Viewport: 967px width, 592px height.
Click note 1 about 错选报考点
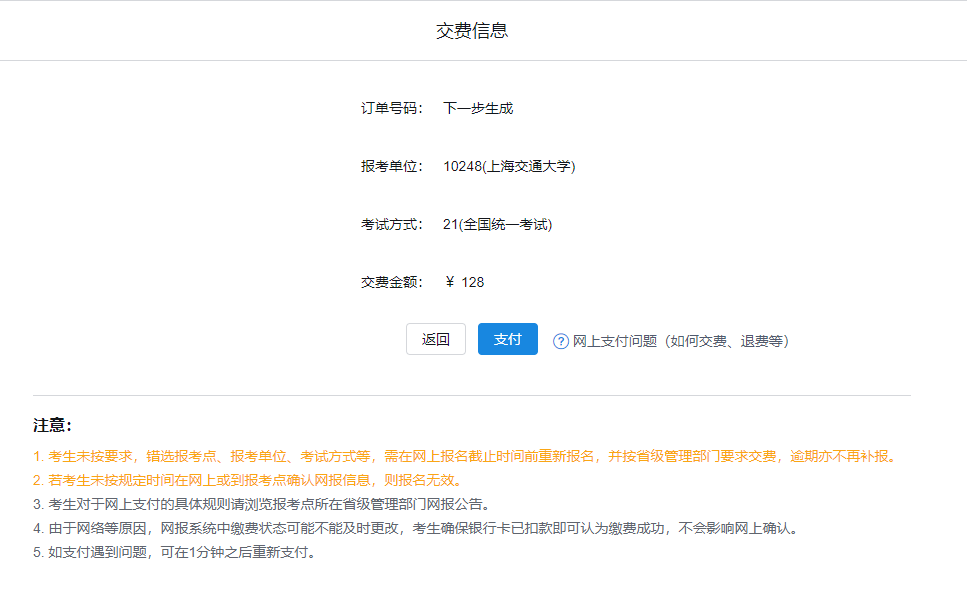(x=466, y=456)
